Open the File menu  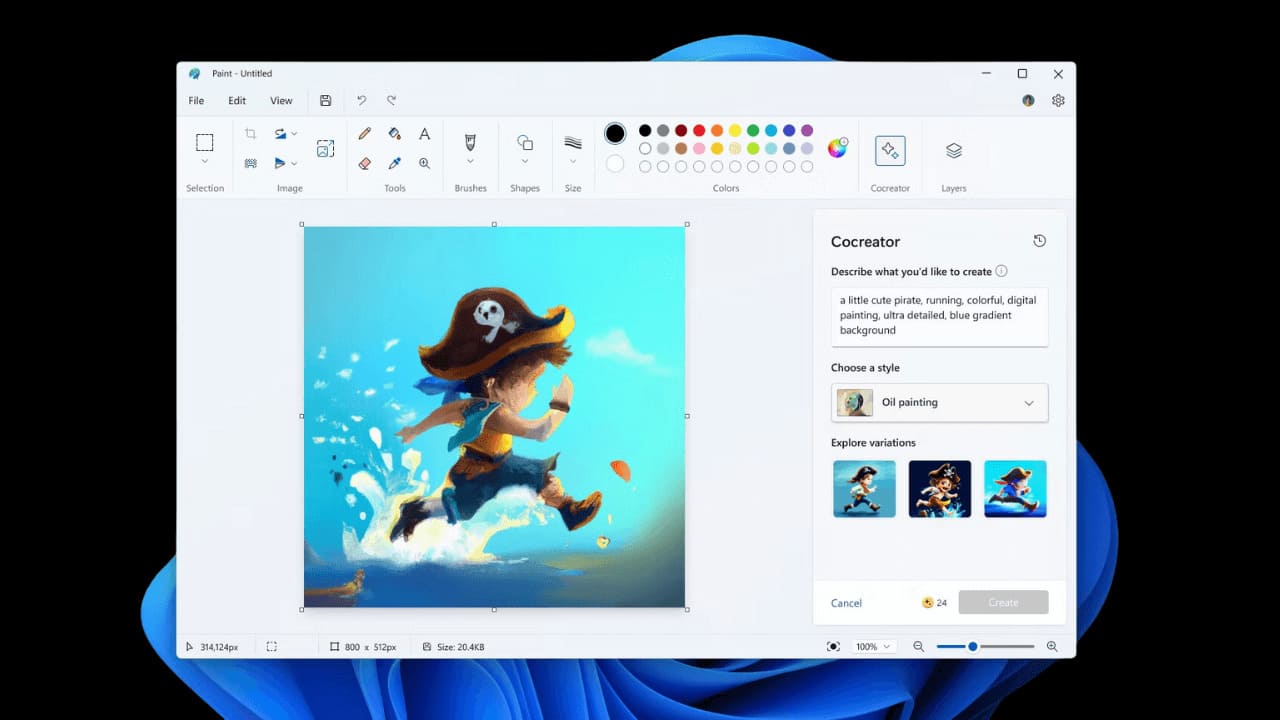[195, 100]
